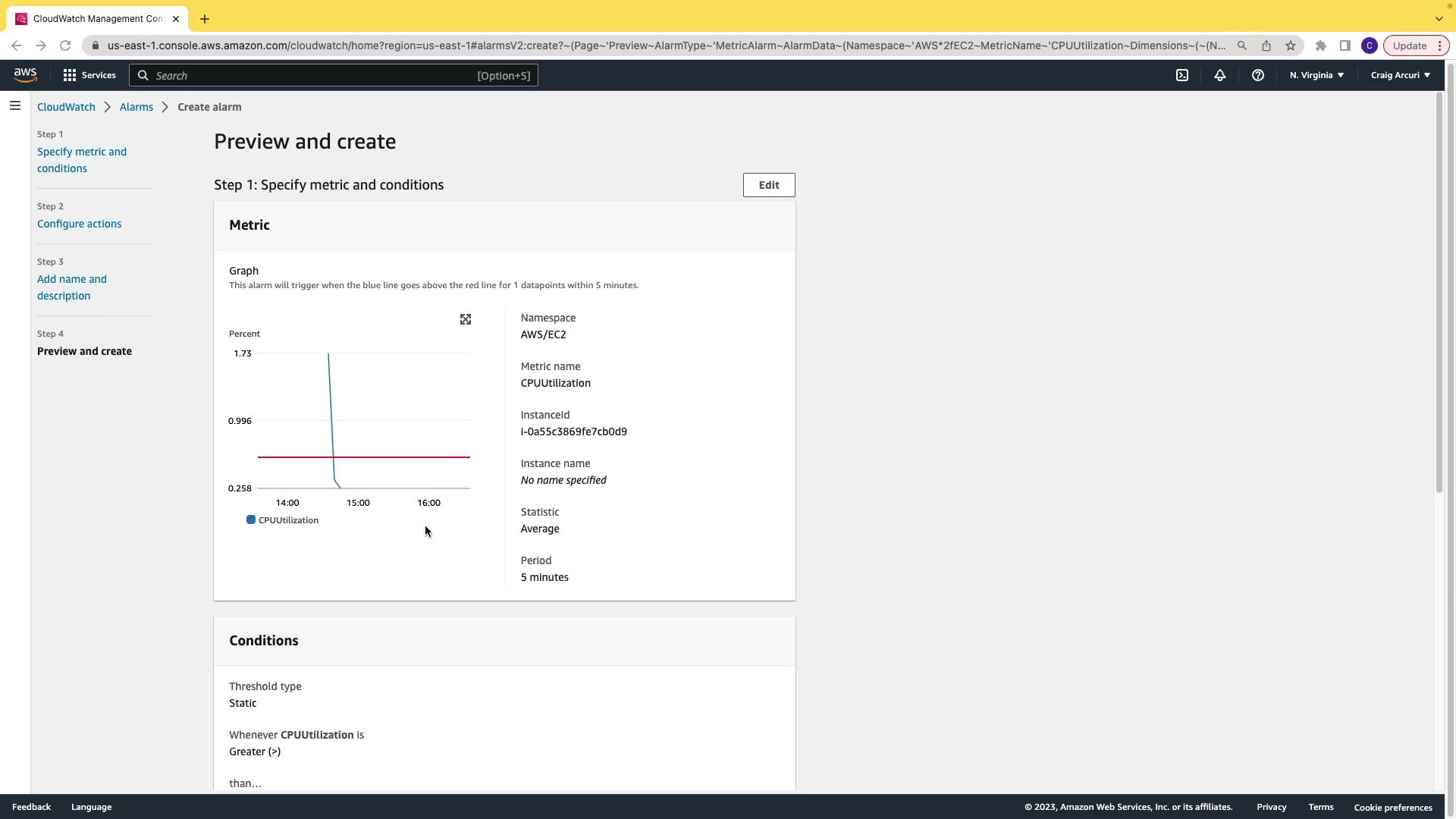Expand the Craig Arcuri account menu
The image size is (1456, 819).
(1400, 75)
